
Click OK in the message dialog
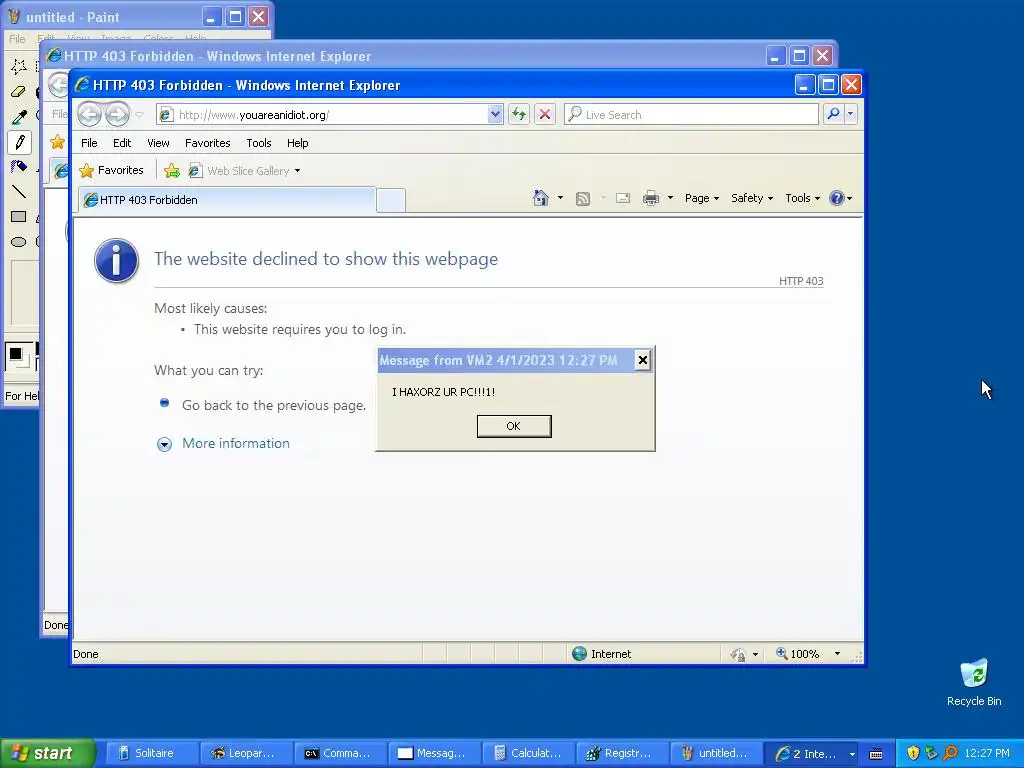tap(514, 426)
